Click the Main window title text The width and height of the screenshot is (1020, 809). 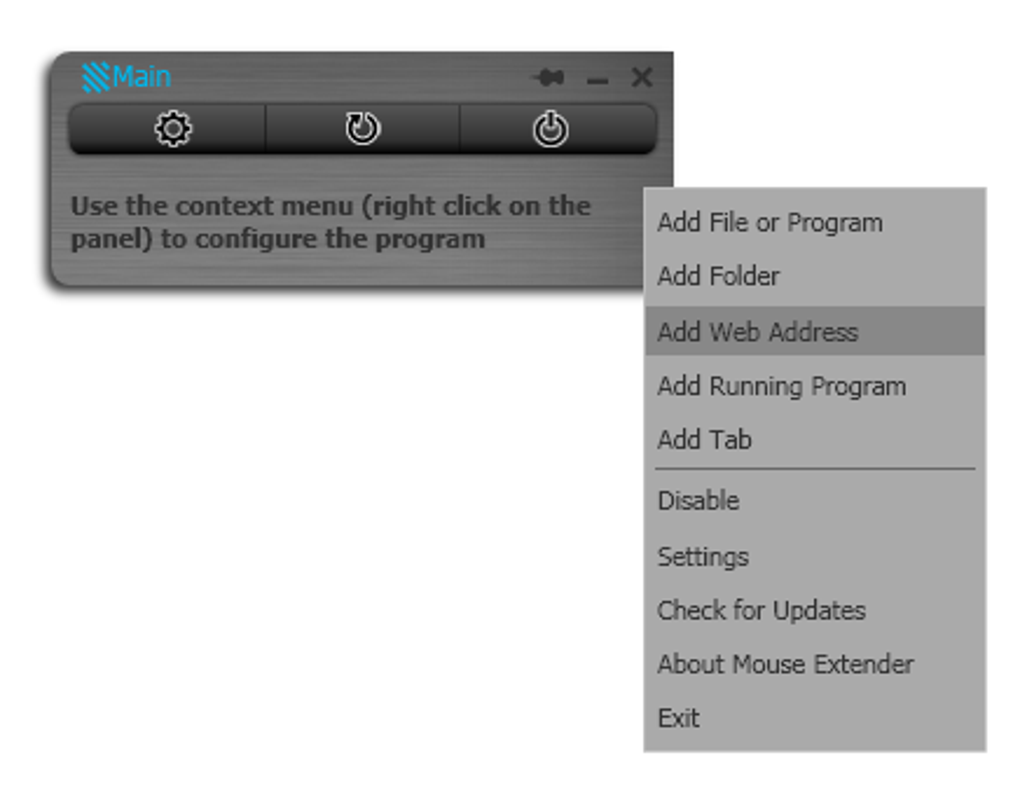(x=141, y=76)
